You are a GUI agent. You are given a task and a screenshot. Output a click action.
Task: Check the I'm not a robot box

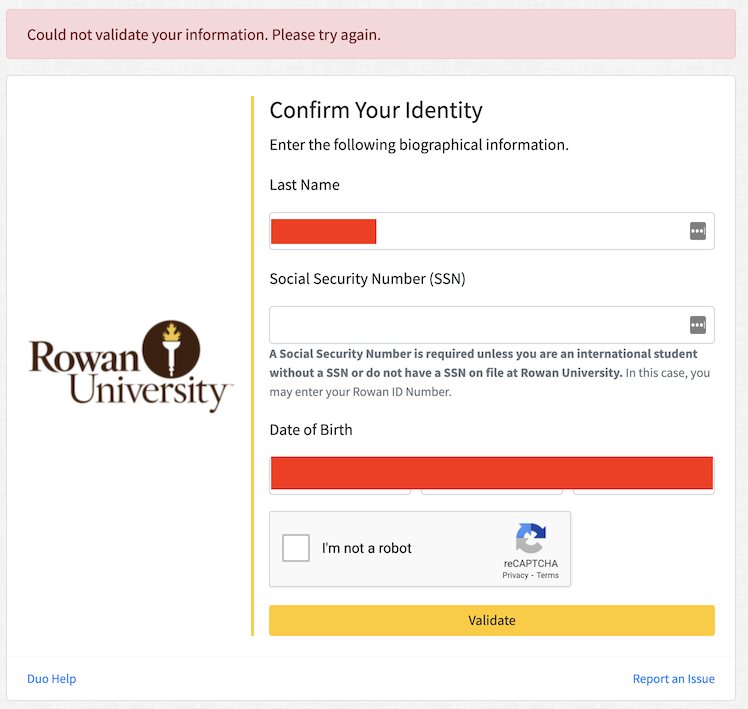point(296,548)
